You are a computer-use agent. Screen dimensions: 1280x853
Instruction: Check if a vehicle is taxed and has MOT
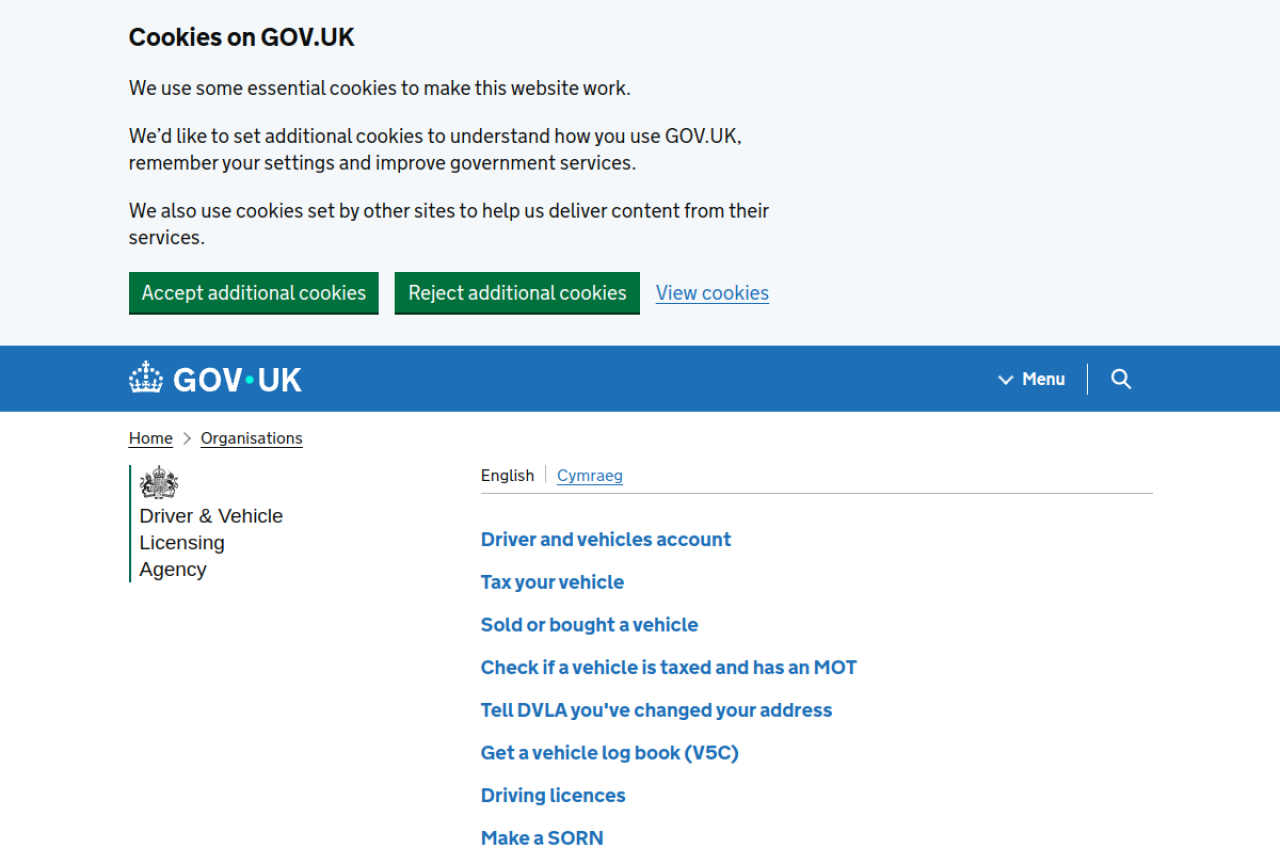point(668,667)
